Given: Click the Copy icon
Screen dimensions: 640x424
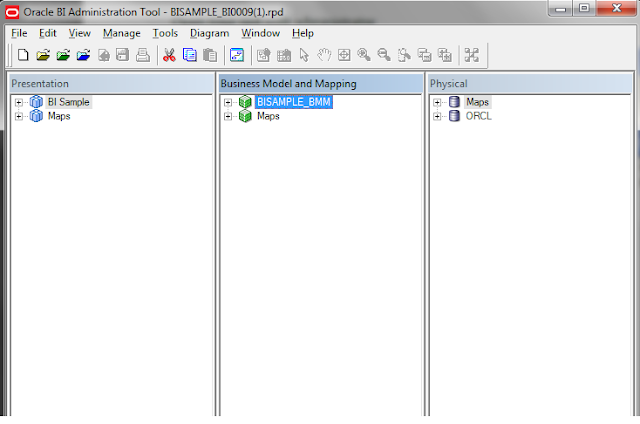Looking at the screenshot, I should (x=190, y=55).
